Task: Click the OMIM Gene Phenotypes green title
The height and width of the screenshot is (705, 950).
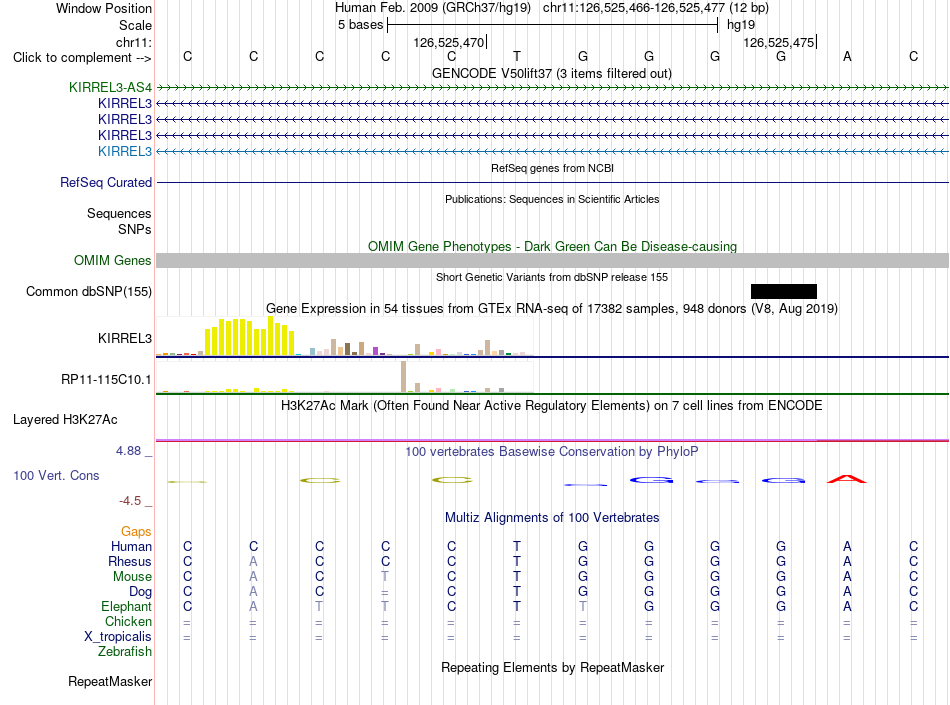Action: click(x=553, y=247)
